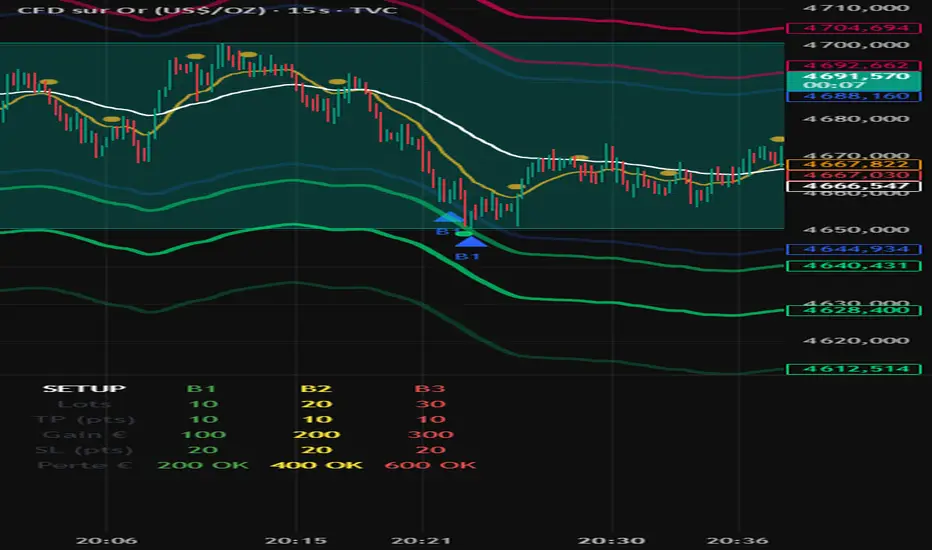
Task: Click the Perte € row label
Action: (x=84, y=465)
